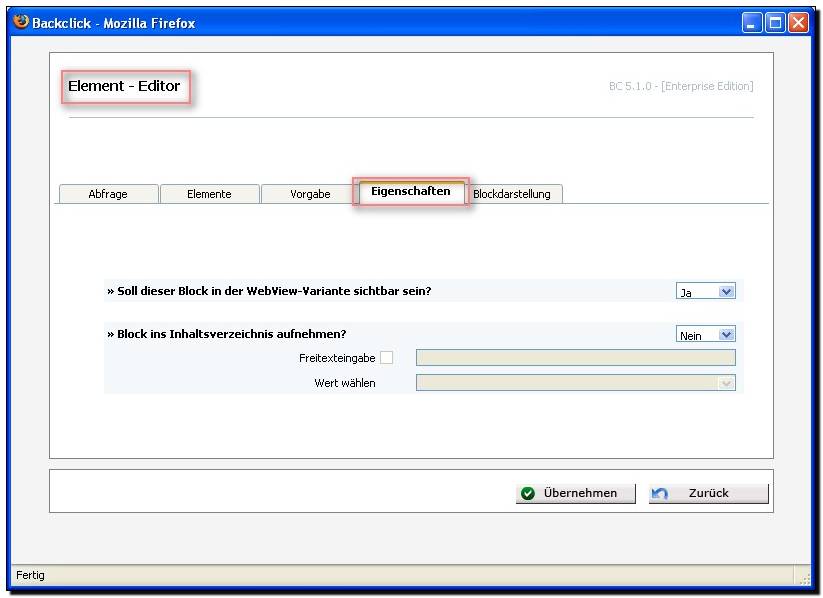The image size is (823, 598).
Task: Switch to the Abfrage tab
Action: point(109,194)
